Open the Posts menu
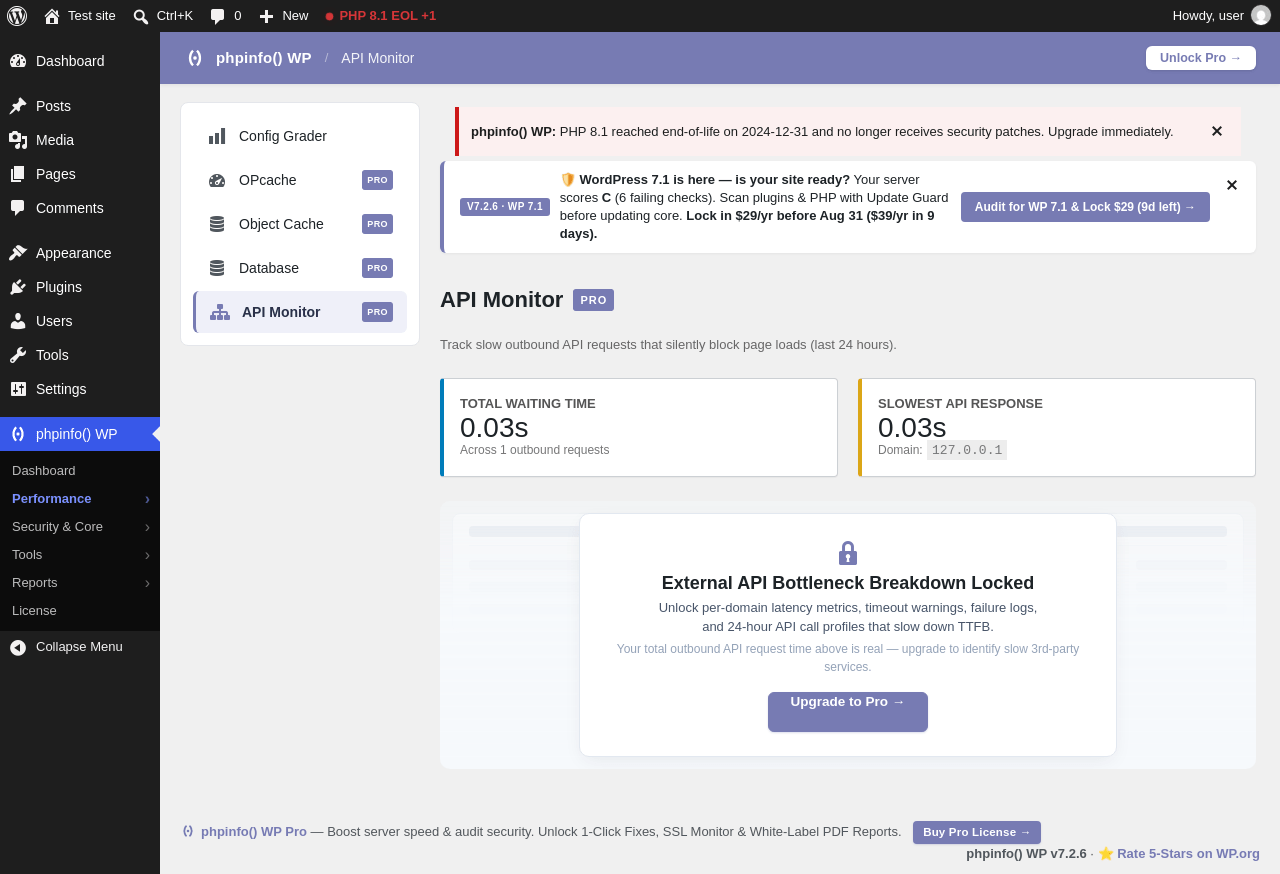 coord(80,106)
